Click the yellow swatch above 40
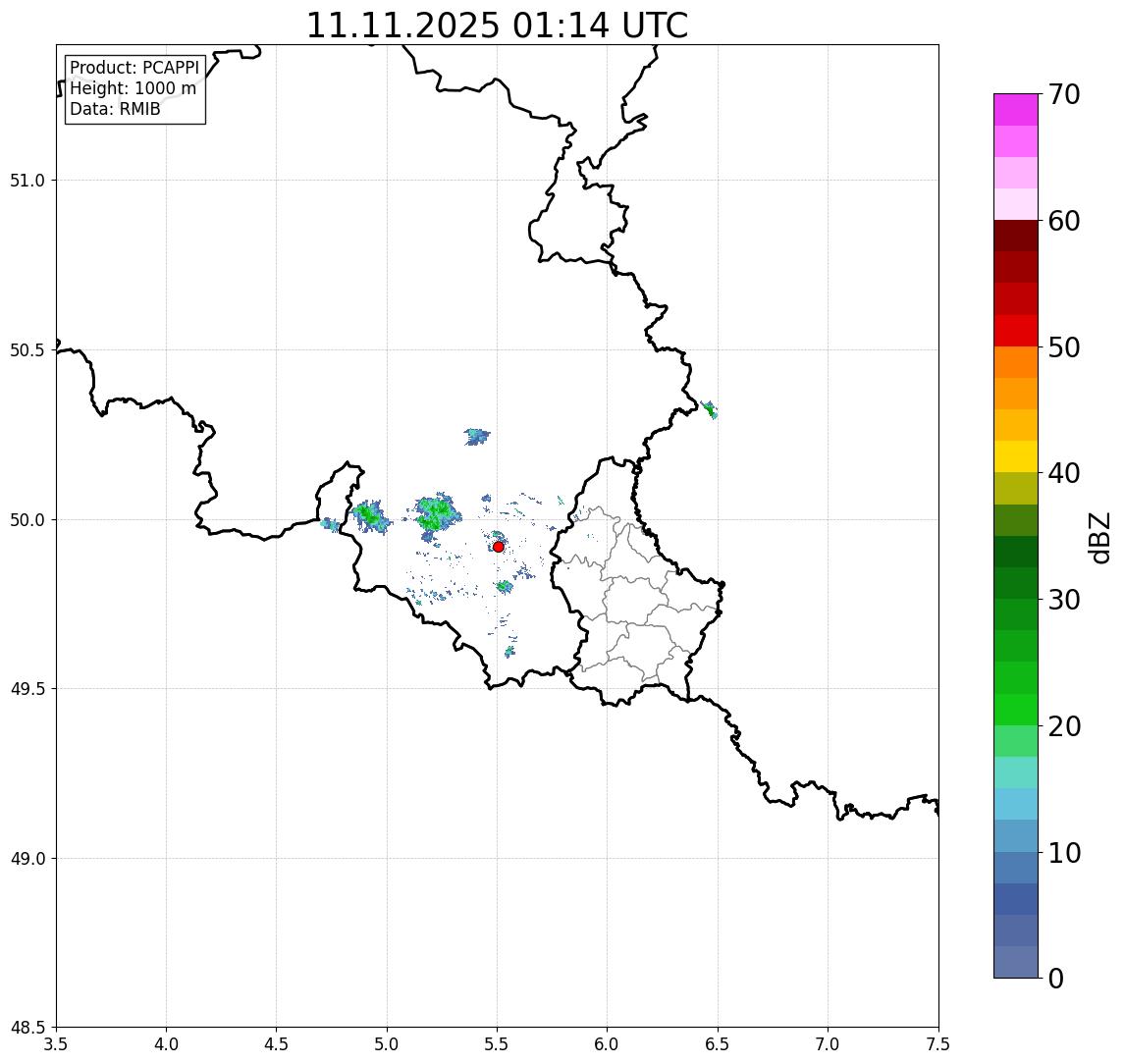Image resolution: width=1124 pixels, height=1064 pixels. [x=1016, y=456]
